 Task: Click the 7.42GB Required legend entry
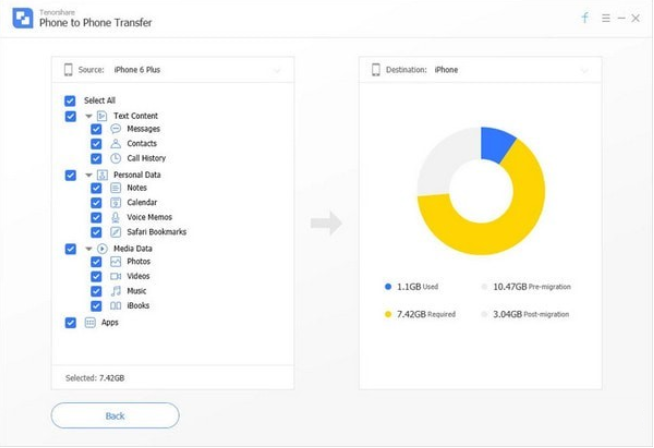click(420, 314)
